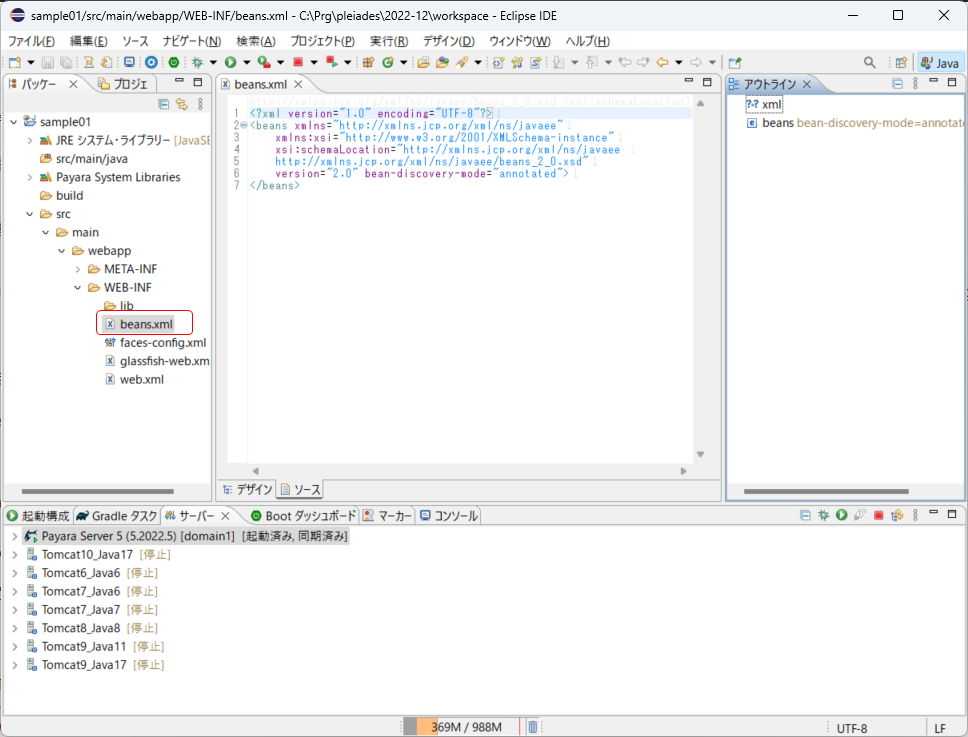Open ウィンドウ(W) menu
This screenshot has height=737, width=968.
(519, 41)
